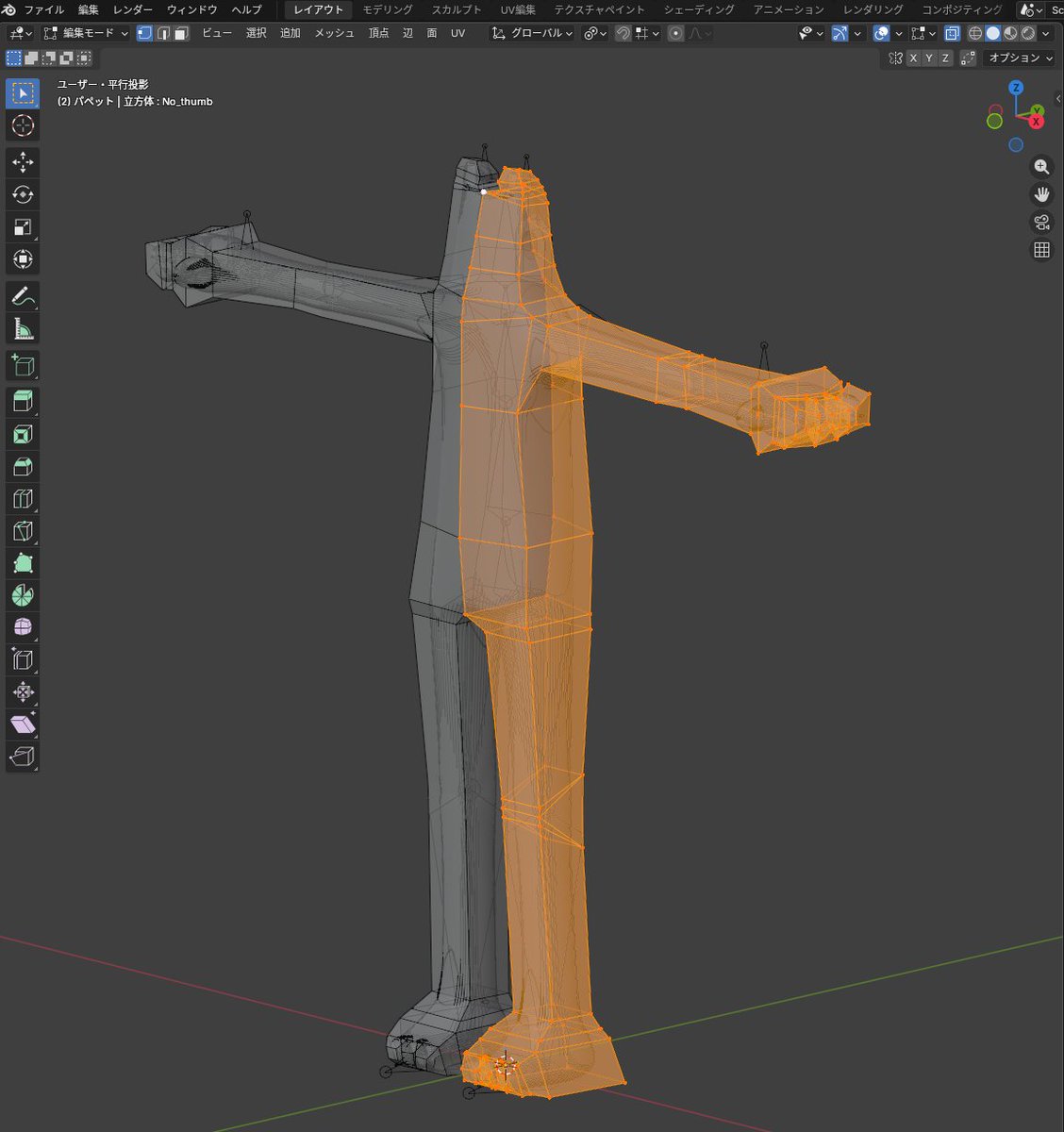Select the Scale tool
The height and width of the screenshot is (1132, 1064).
click(x=23, y=226)
